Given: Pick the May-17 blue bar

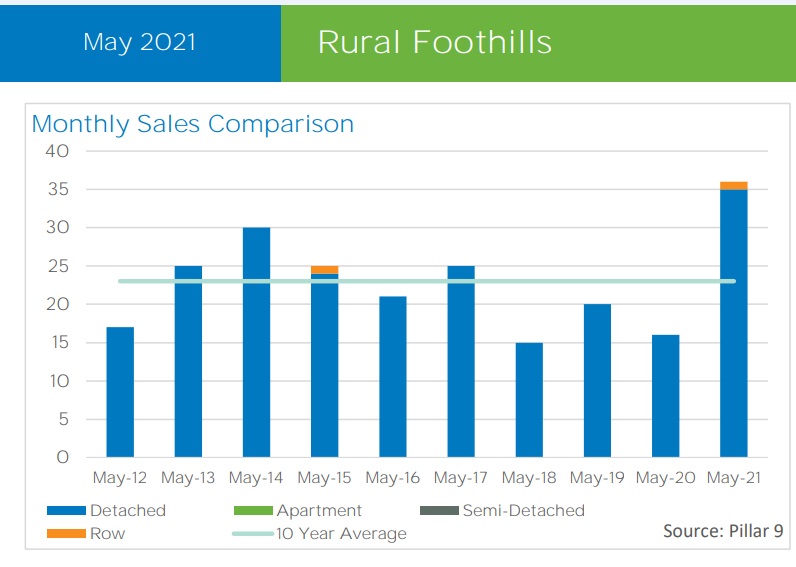Looking at the screenshot, I should coord(460,362).
